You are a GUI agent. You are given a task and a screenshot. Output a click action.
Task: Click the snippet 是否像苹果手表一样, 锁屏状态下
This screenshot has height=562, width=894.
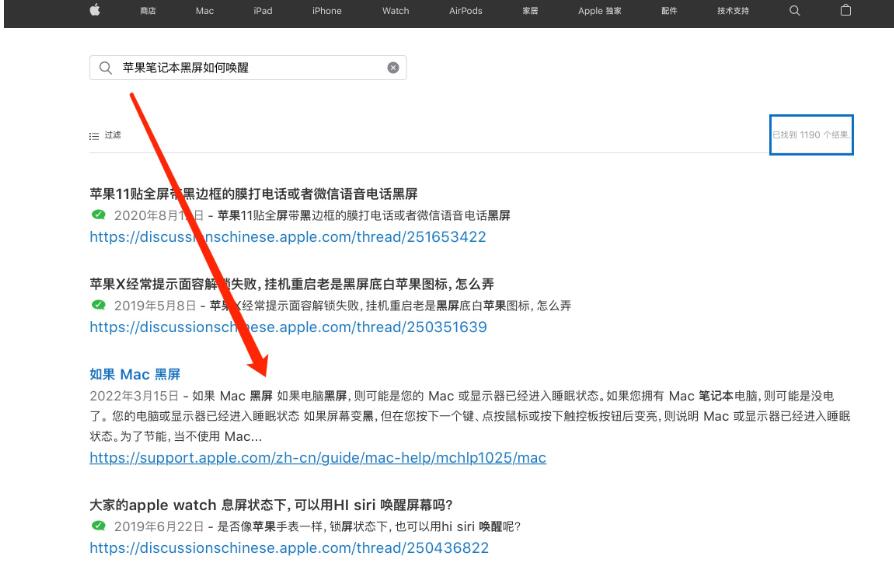[x=368, y=526]
